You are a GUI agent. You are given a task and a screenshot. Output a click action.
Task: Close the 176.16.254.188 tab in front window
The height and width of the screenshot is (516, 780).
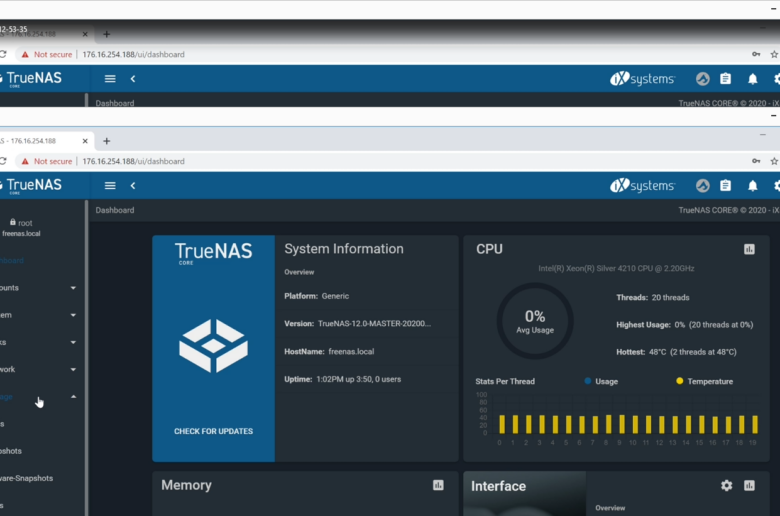85,141
